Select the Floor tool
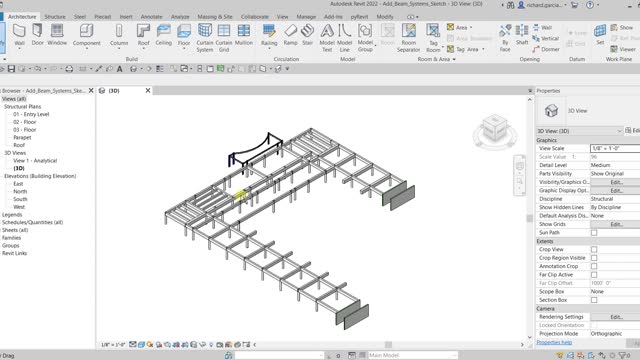The height and width of the screenshot is (360, 640). (184, 36)
